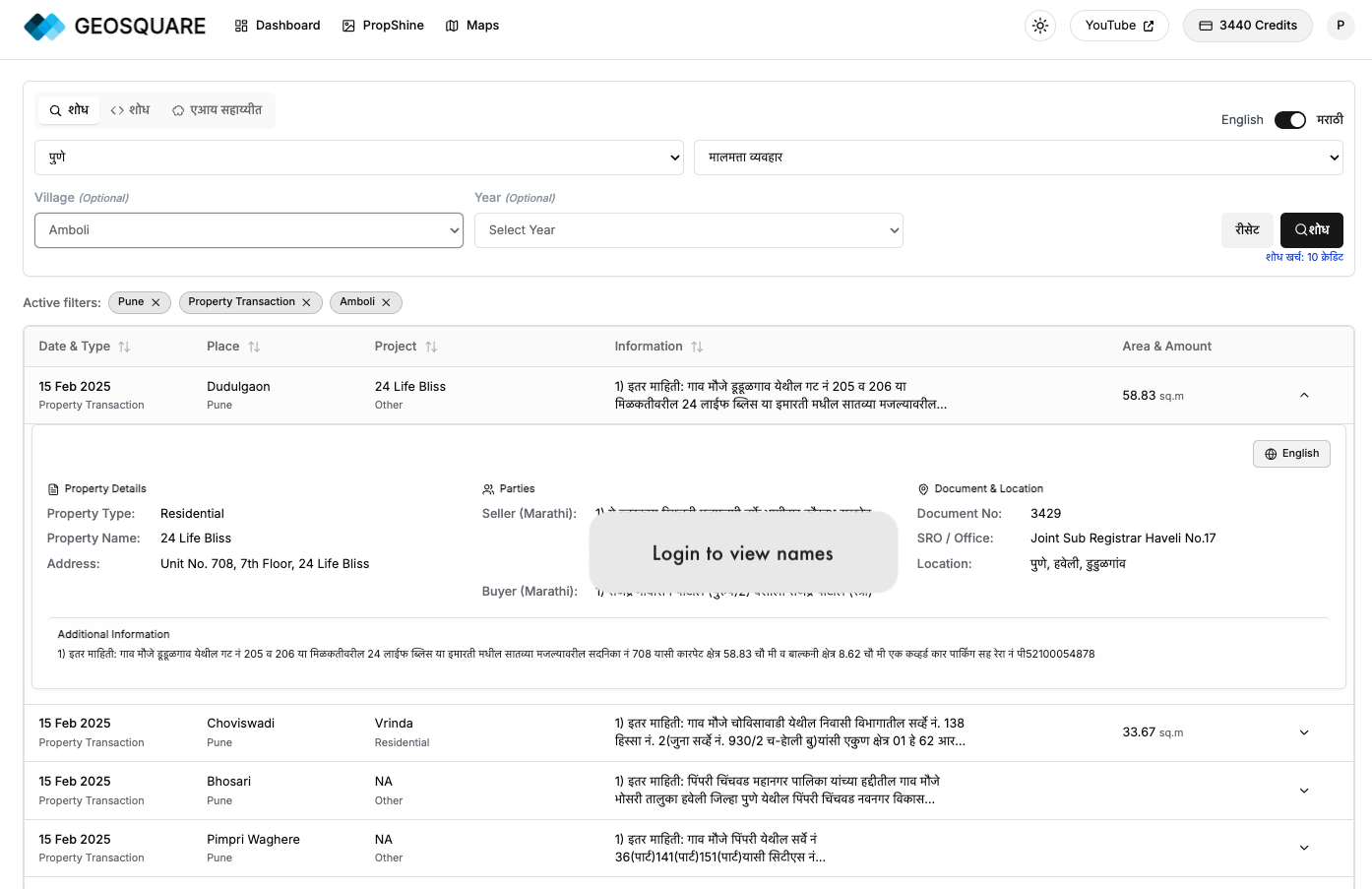Sort by Date & Type column arrows

(124, 347)
